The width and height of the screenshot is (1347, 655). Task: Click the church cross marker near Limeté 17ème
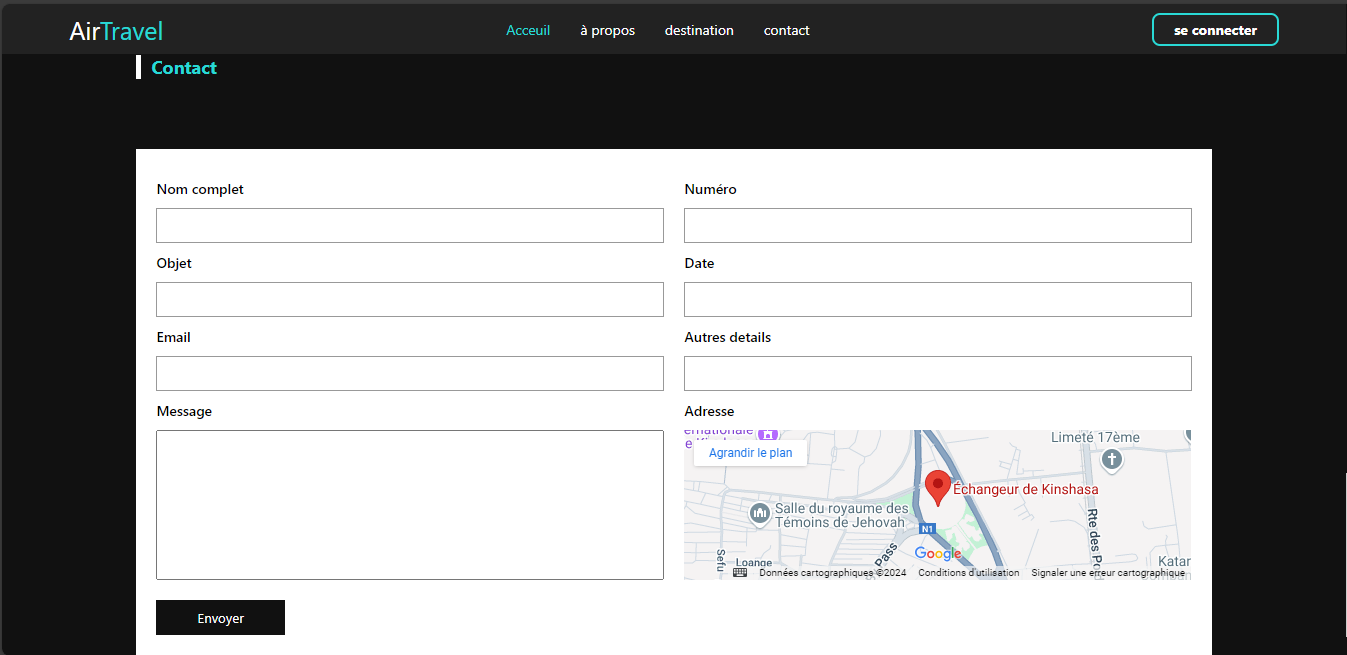coord(1111,460)
